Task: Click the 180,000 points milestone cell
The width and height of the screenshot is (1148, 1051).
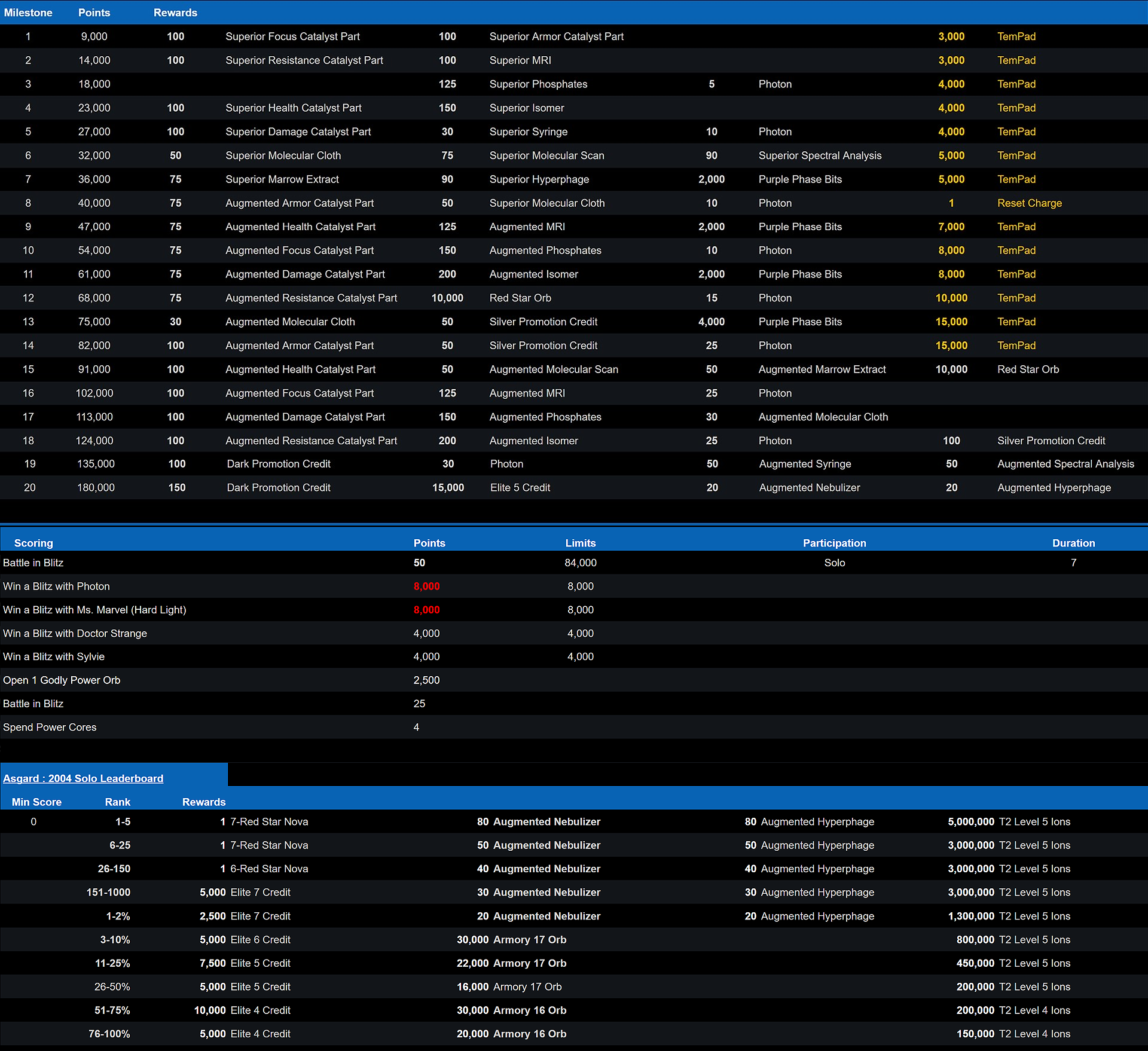Action: point(96,488)
